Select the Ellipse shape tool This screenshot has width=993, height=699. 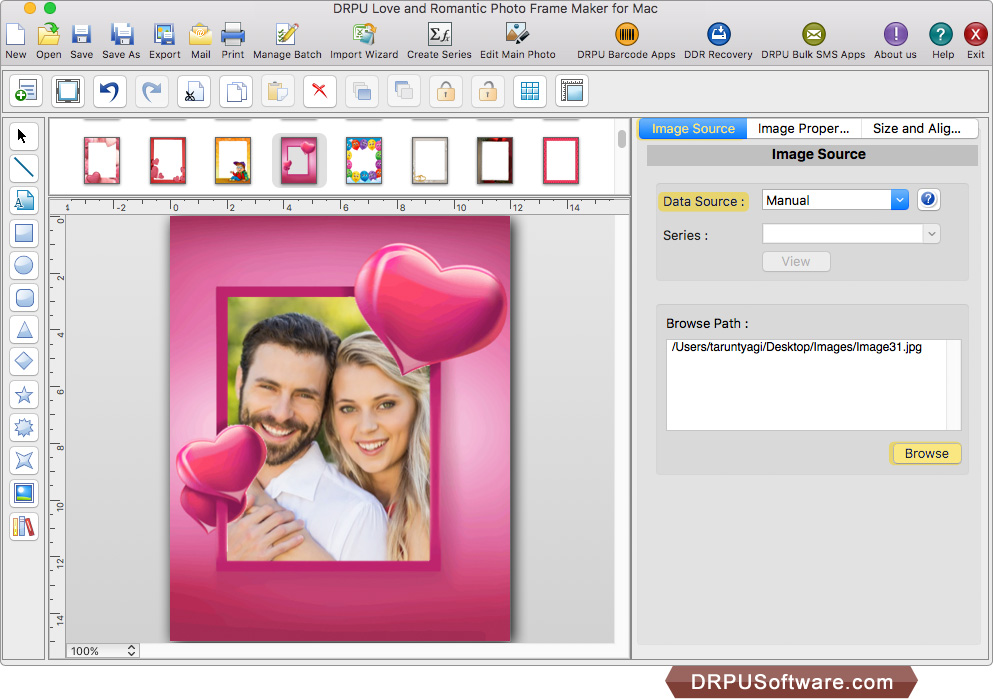pos(23,265)
